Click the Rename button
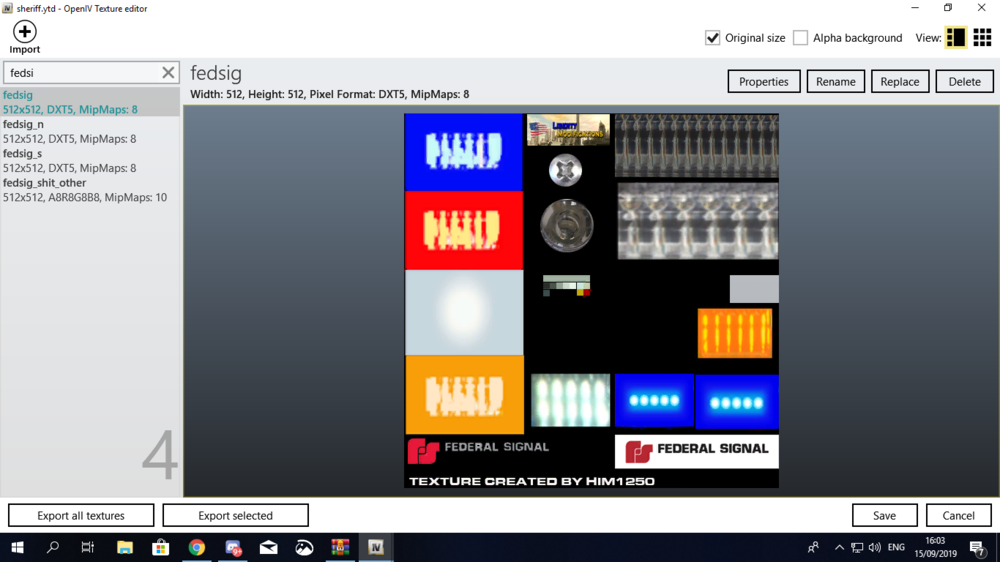The image size is (1000, 562). tap(835, 82)
